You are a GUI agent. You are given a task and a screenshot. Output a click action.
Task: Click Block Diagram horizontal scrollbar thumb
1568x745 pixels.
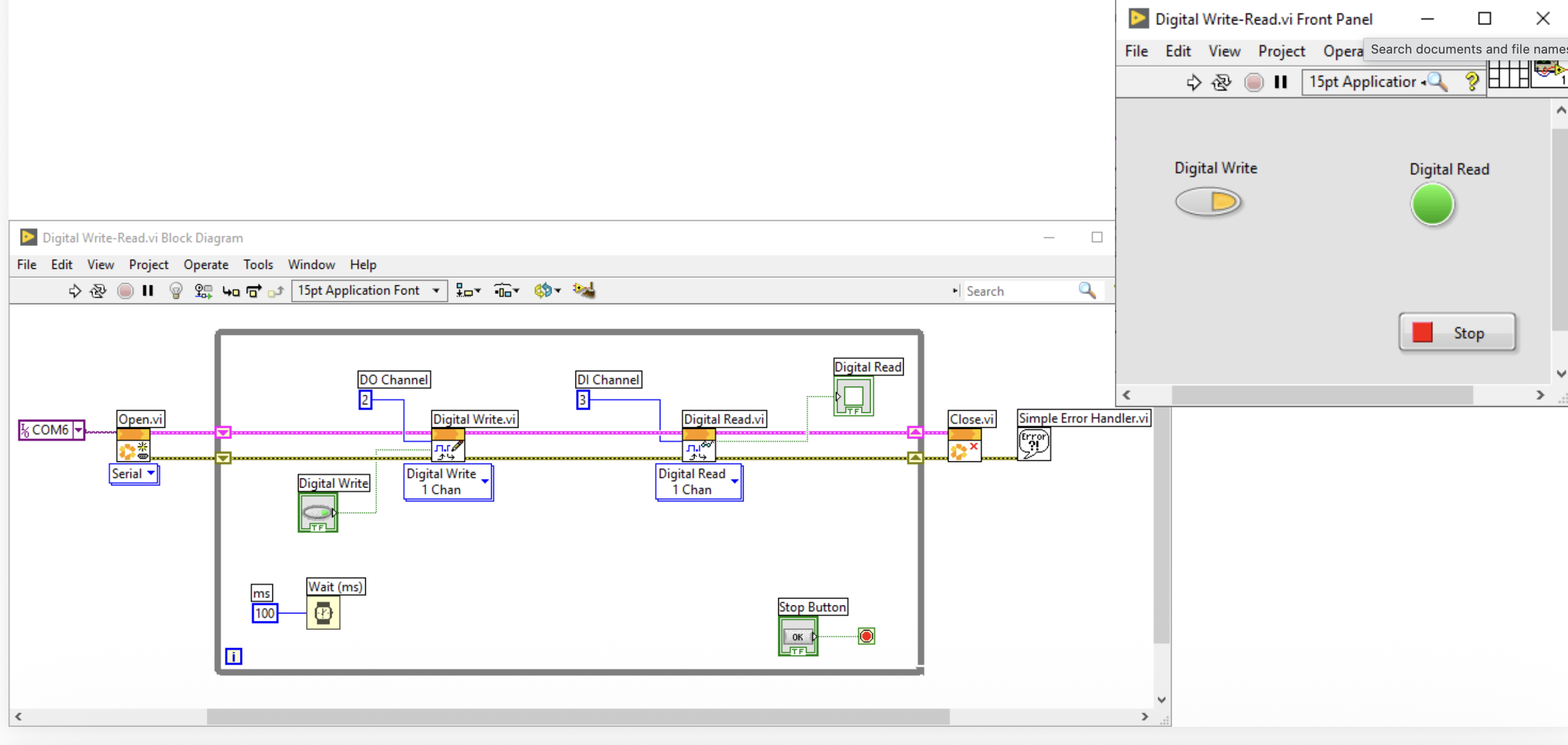[x=578, y=717]
